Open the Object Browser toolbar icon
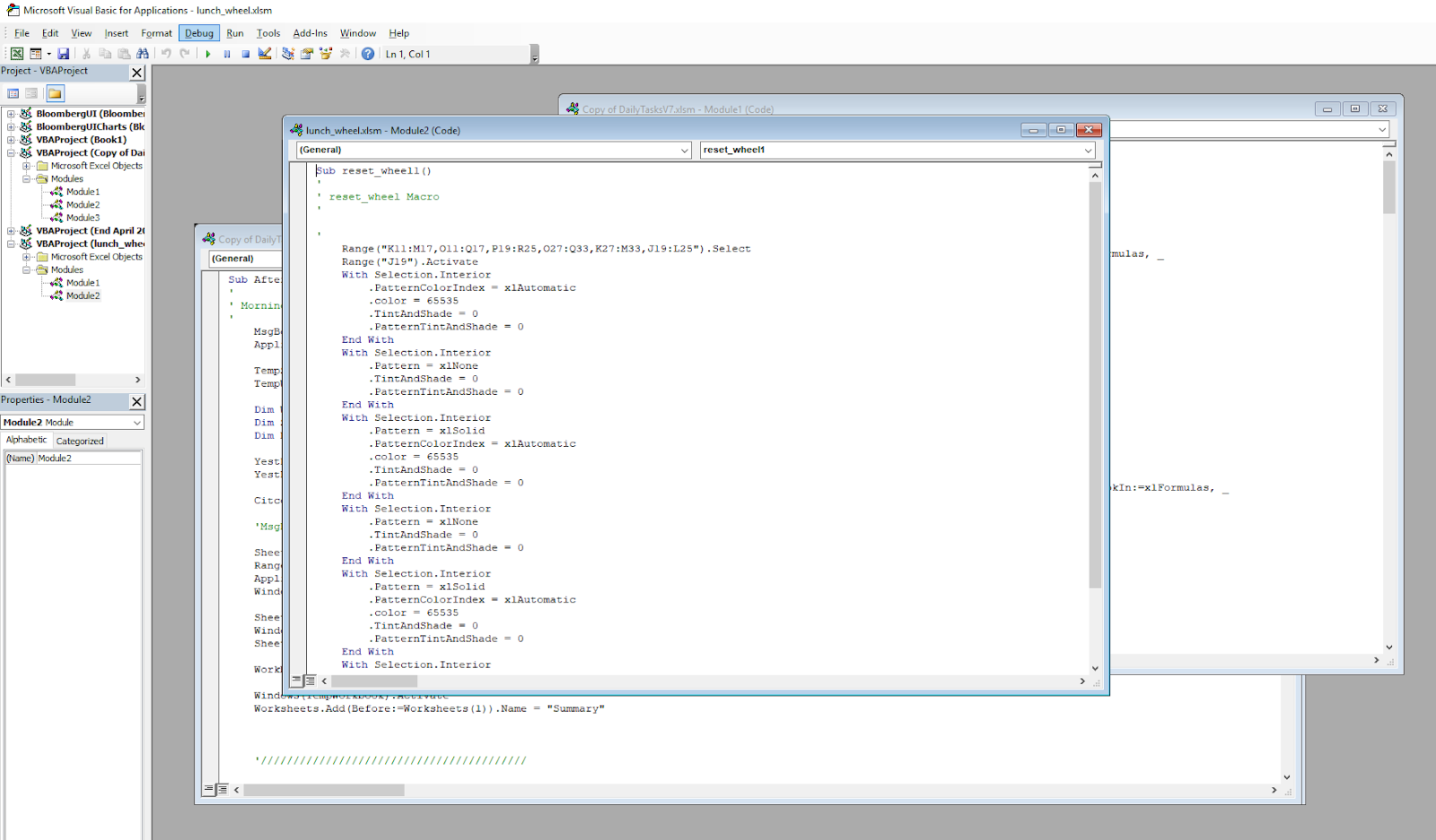Image resolution: width=1436 pixels, height=840 pixels. click(x=326, y=54)
